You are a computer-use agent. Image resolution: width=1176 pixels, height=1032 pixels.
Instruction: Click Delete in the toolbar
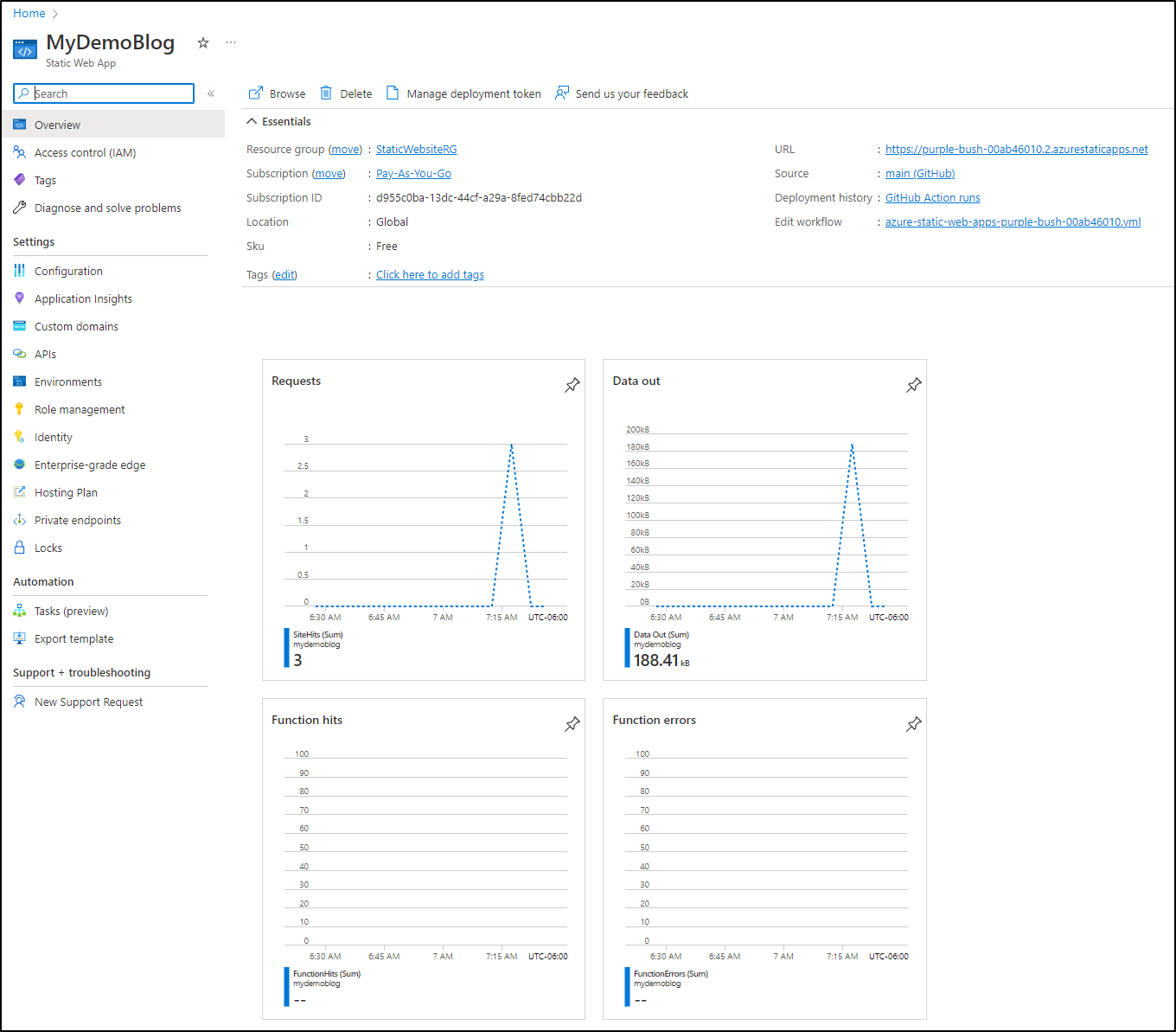[346, 93]
